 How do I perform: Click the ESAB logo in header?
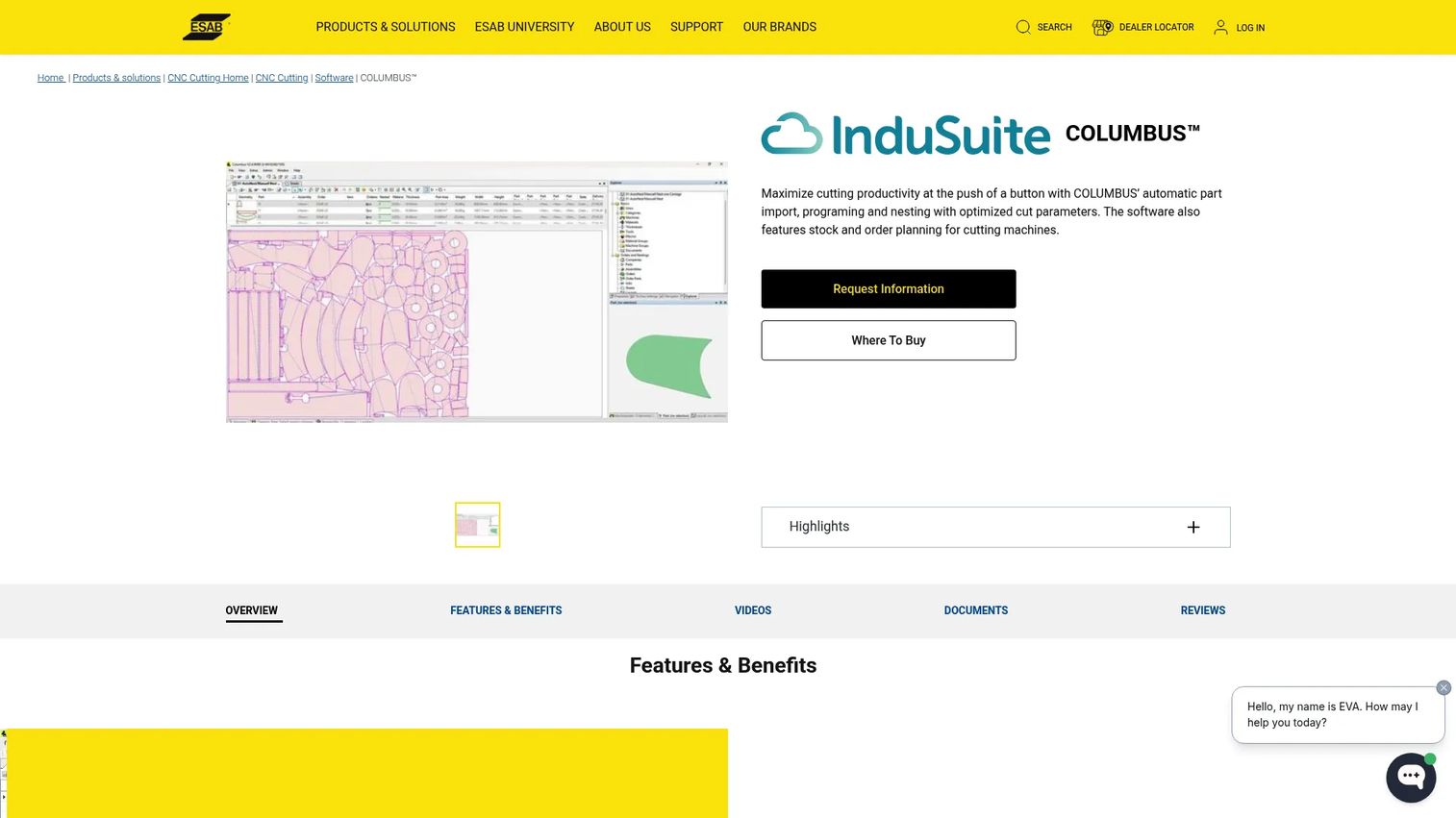point(207,27)
